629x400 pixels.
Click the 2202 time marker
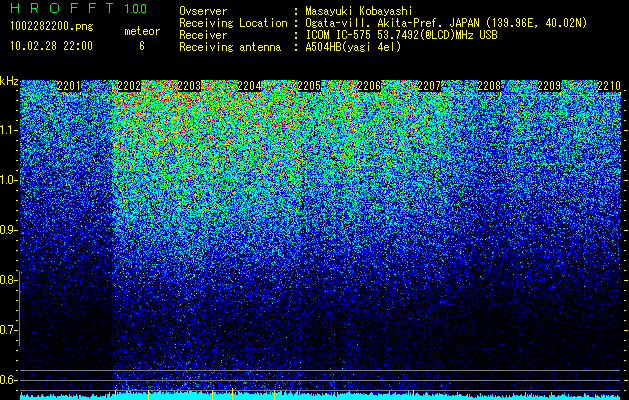click(129, 86)
